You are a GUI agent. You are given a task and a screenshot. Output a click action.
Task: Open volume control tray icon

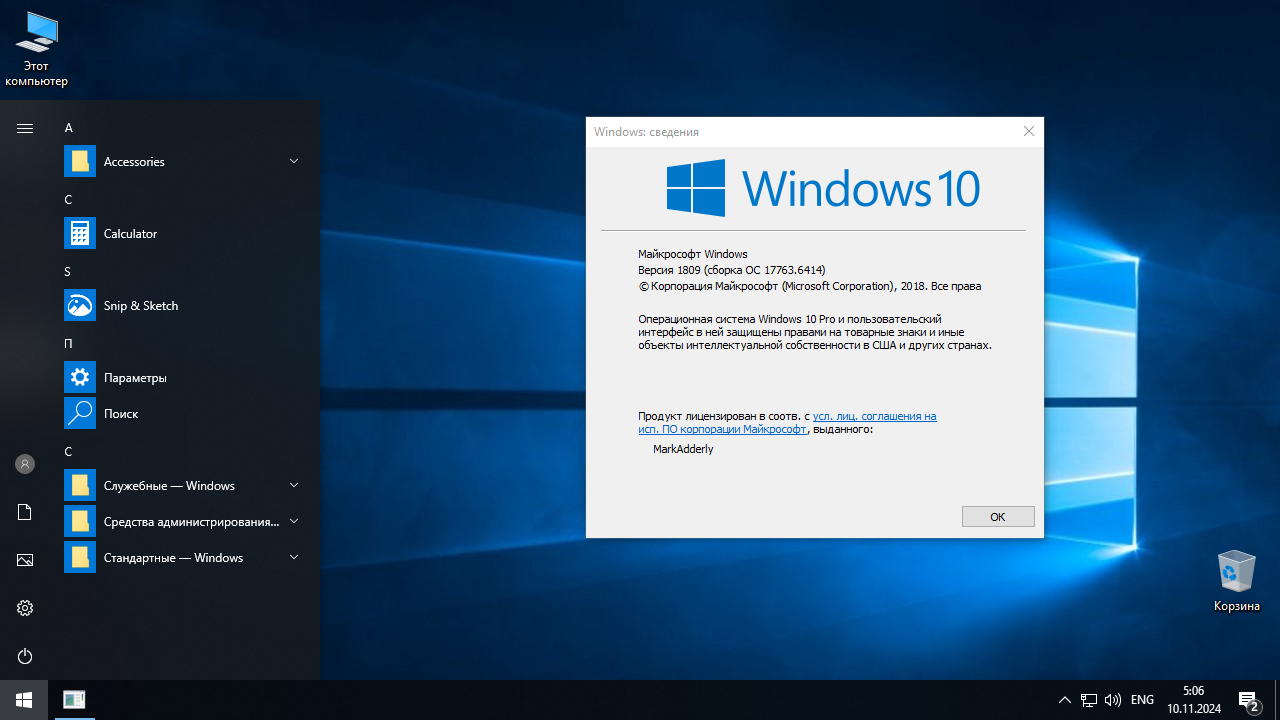click(x=1113, y=700)
